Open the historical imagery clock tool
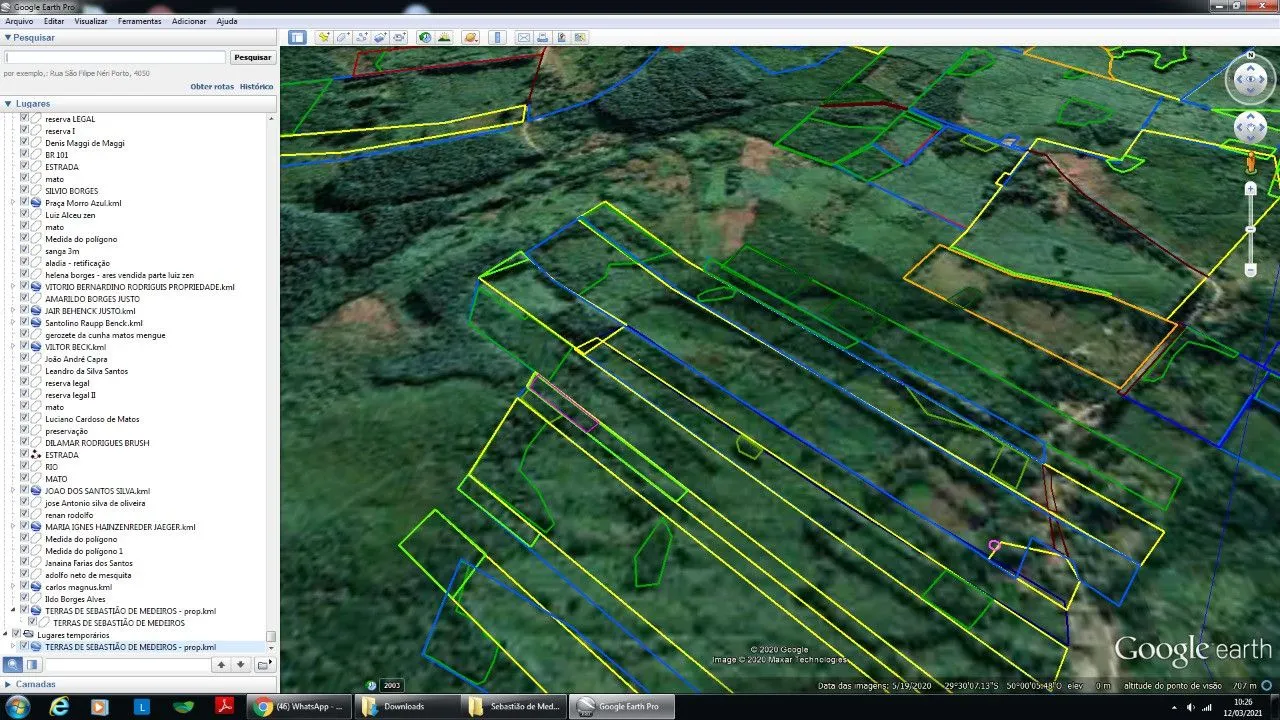Viewport: 1280px width, 720px height. 425,37
